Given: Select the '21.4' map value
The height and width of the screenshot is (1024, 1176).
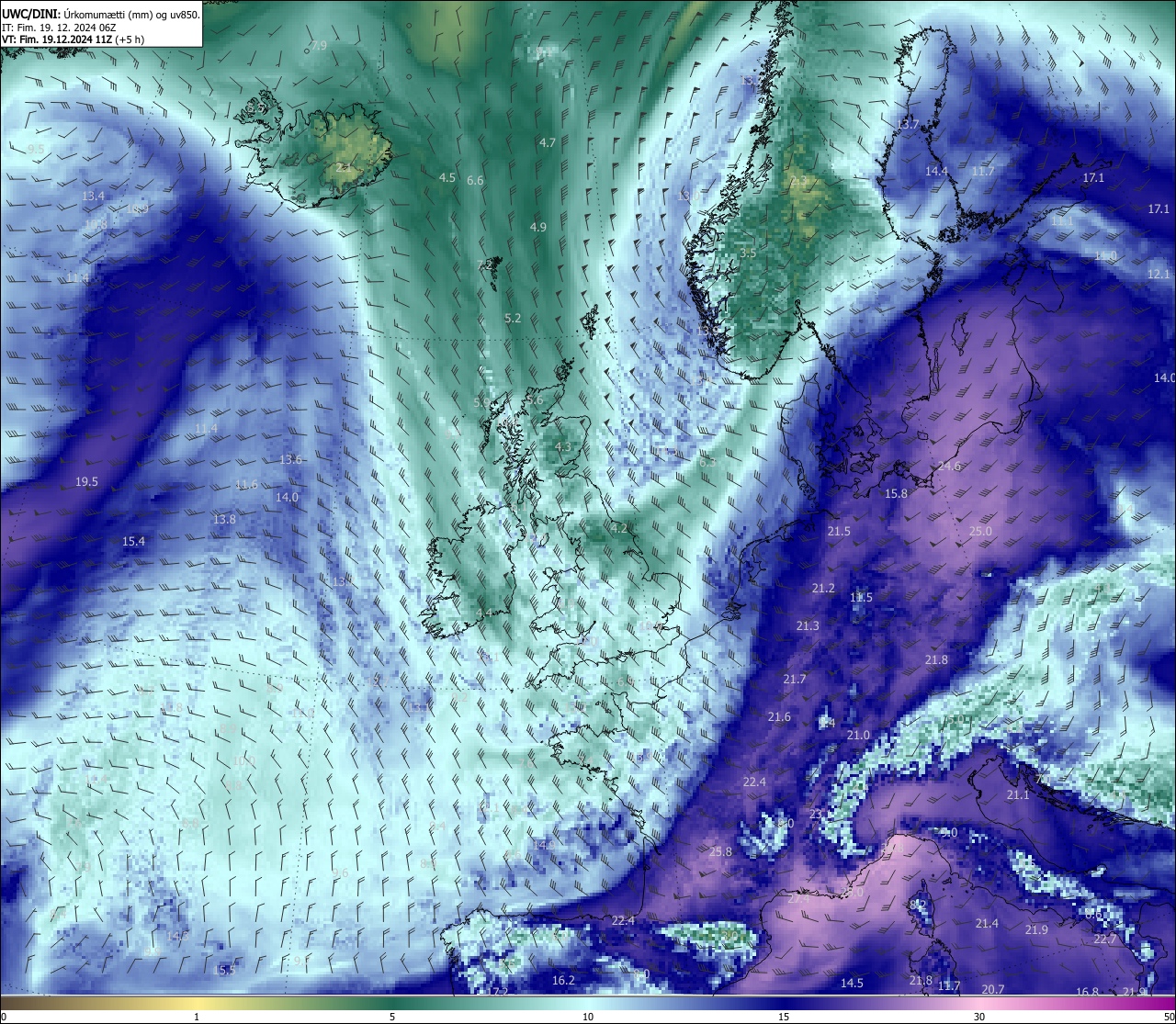Looking at the screenshot, I should point(987,924).
